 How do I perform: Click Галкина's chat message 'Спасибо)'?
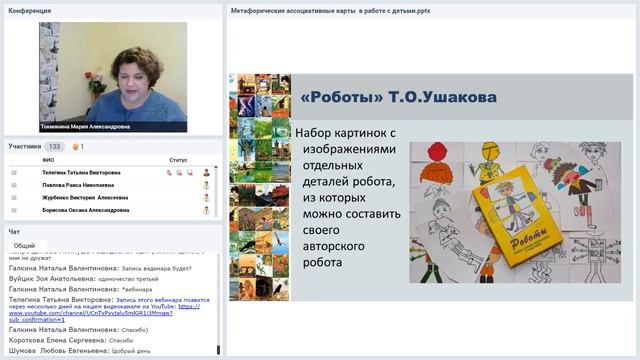(78, 330)
